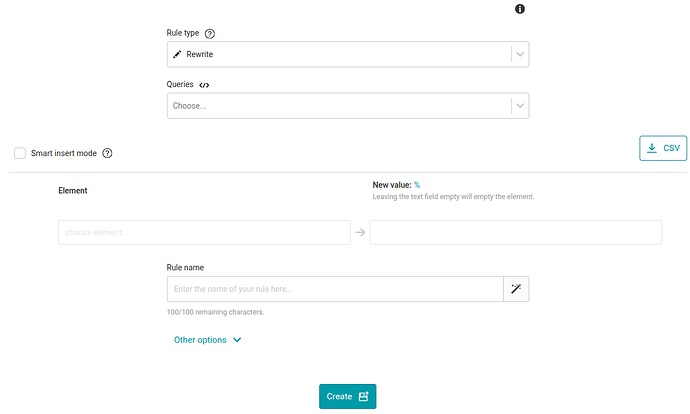Click the Create button
690x414 pixels.
point(348,396)
